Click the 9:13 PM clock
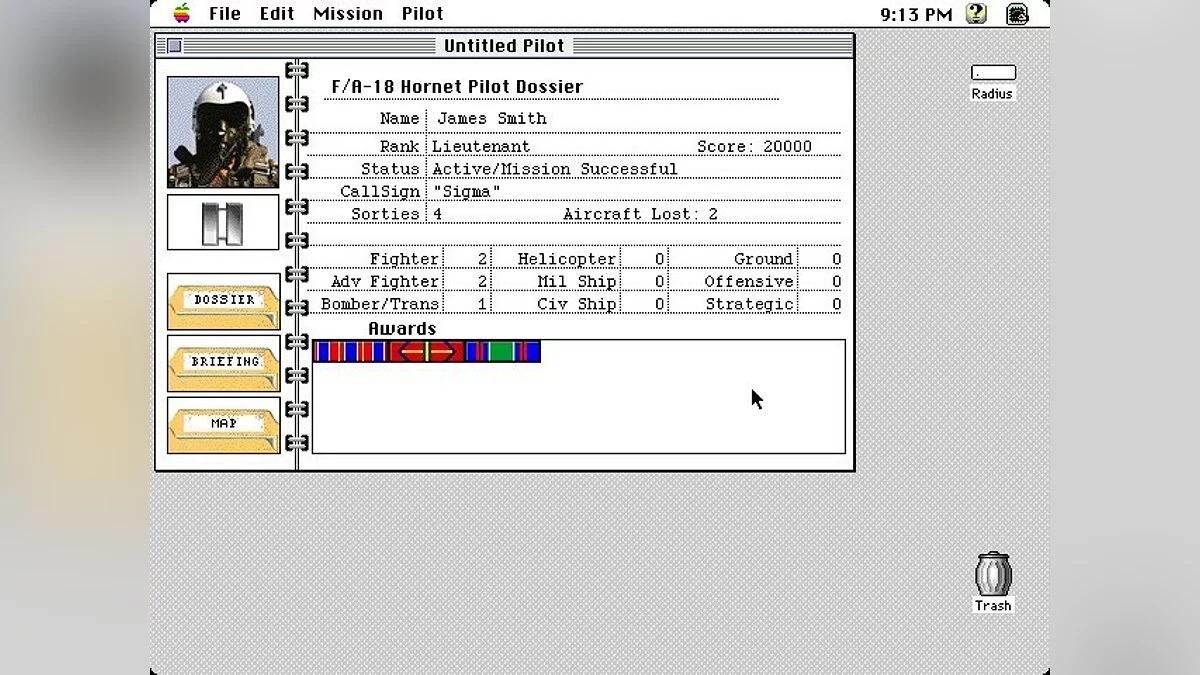The width and height of the screenshot is (1200, 675). (916, 14)
